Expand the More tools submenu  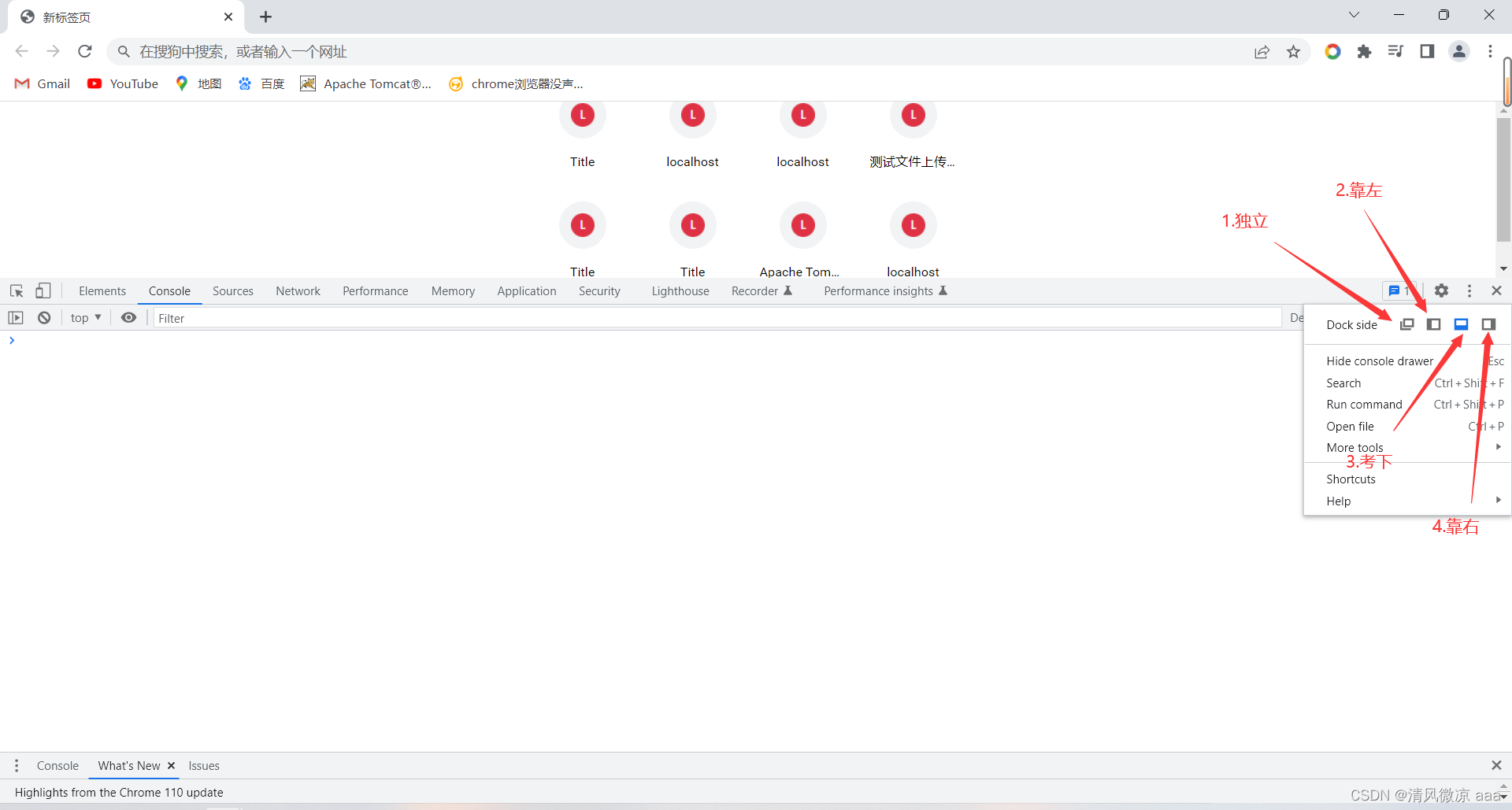pyautogui.click(x=1354, y=447)
